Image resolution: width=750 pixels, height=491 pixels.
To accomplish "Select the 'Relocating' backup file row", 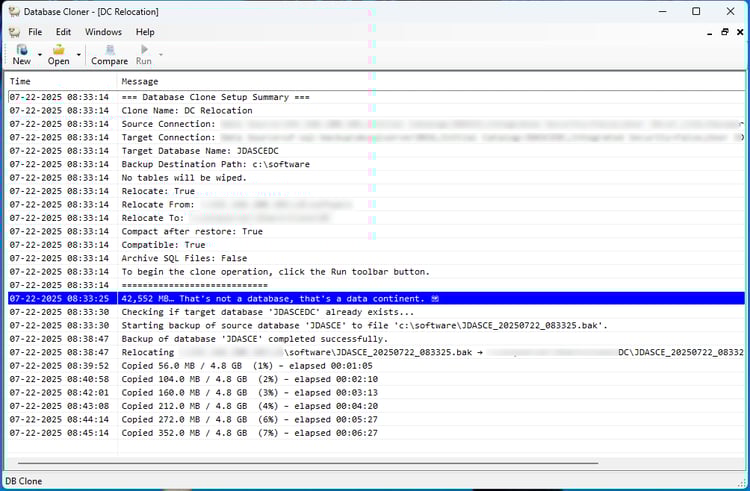I will pos(376,352).
